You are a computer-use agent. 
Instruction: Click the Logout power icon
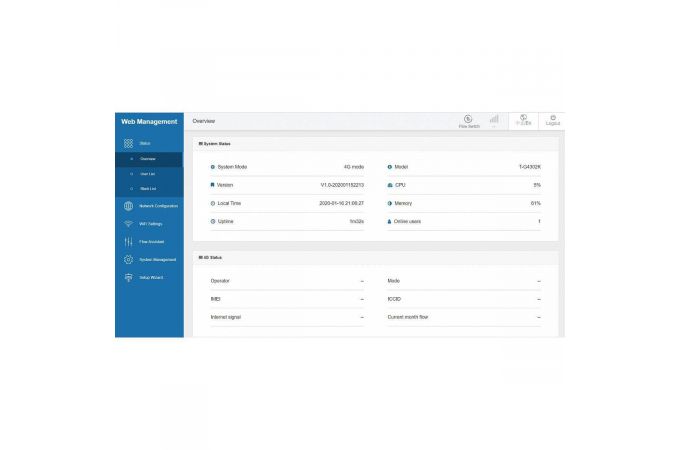point(553,119)
